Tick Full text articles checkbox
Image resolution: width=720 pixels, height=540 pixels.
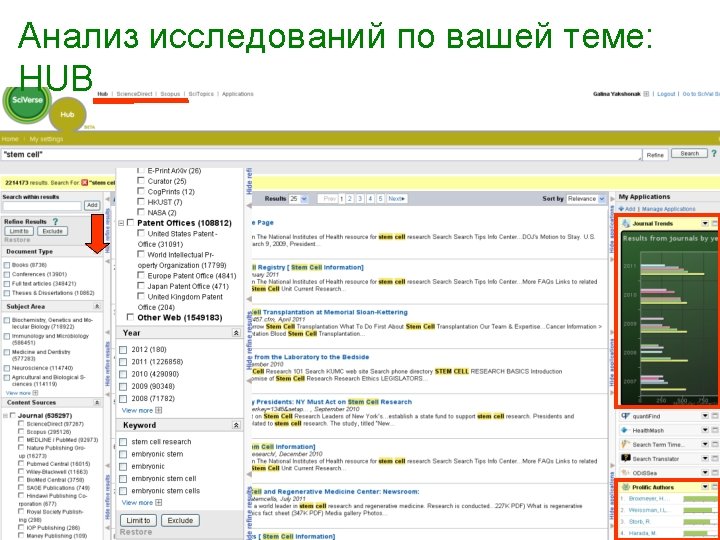tap(7, 284)
